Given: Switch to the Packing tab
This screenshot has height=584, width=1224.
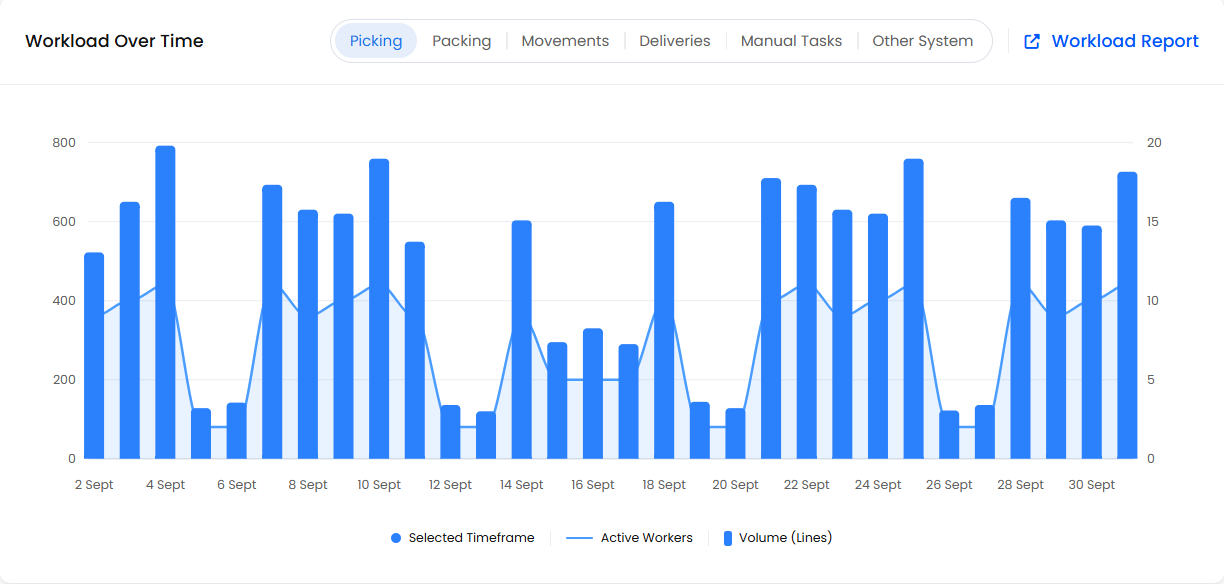Looking at the screenshot, I should pos(461,41).
